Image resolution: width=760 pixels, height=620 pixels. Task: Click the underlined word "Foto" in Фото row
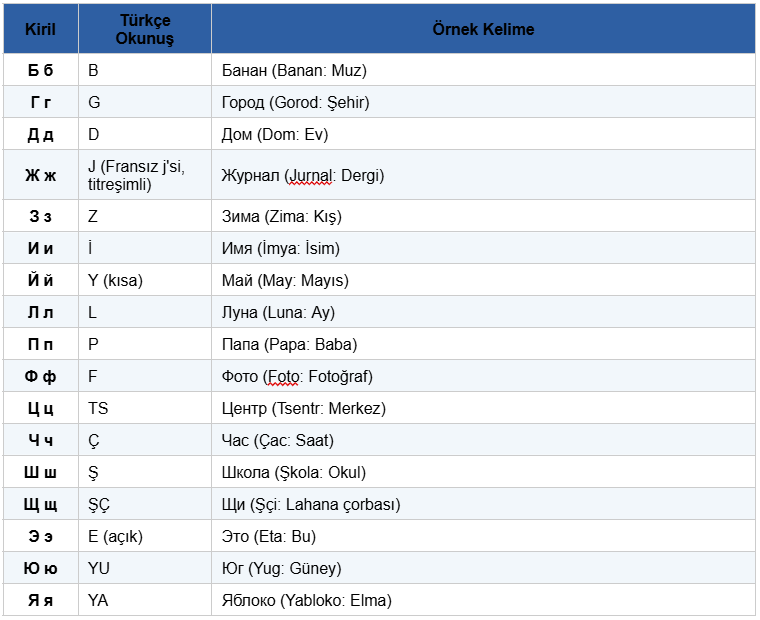tap(282, 377)
